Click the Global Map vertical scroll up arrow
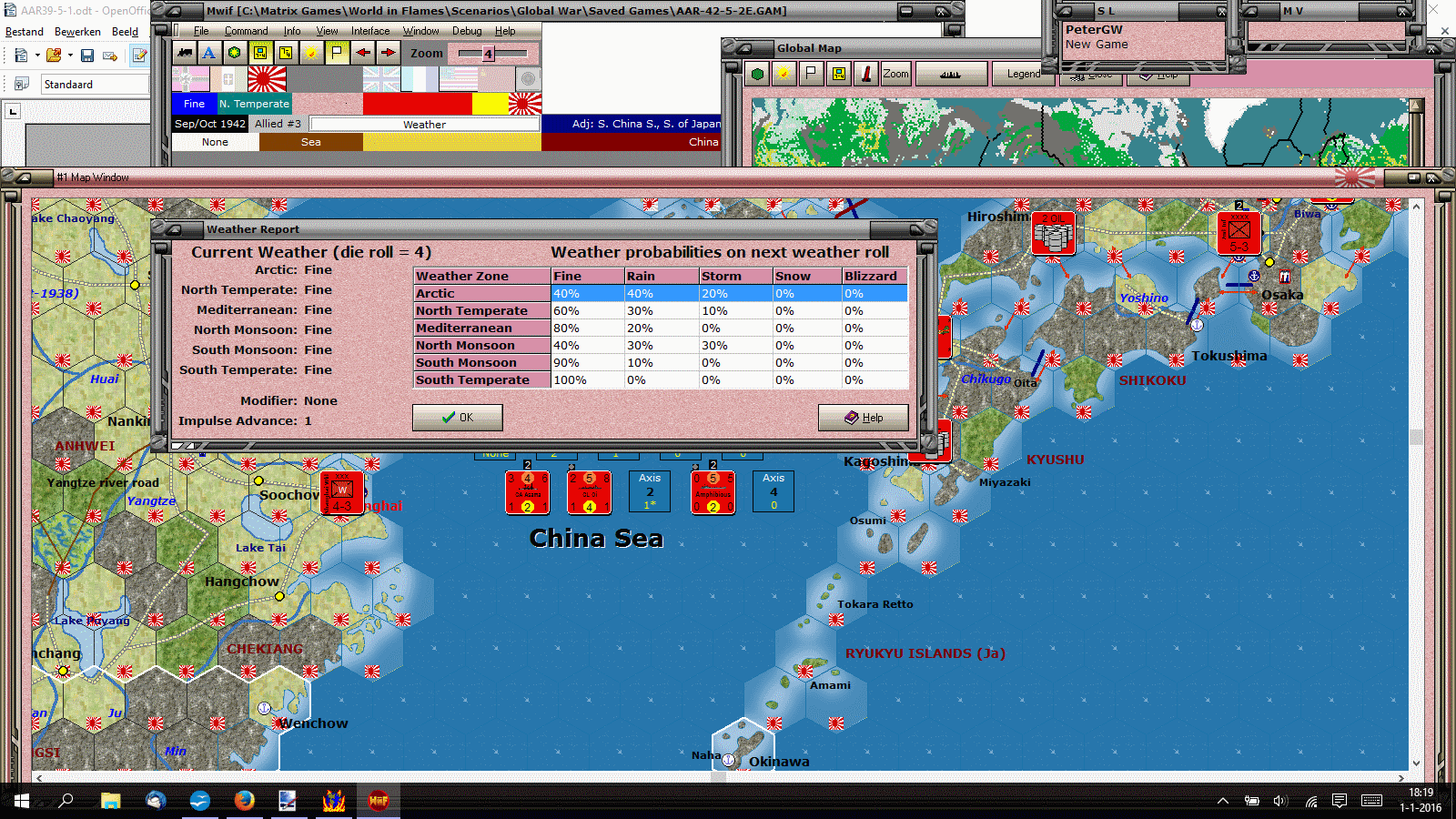 point(1416,106)
